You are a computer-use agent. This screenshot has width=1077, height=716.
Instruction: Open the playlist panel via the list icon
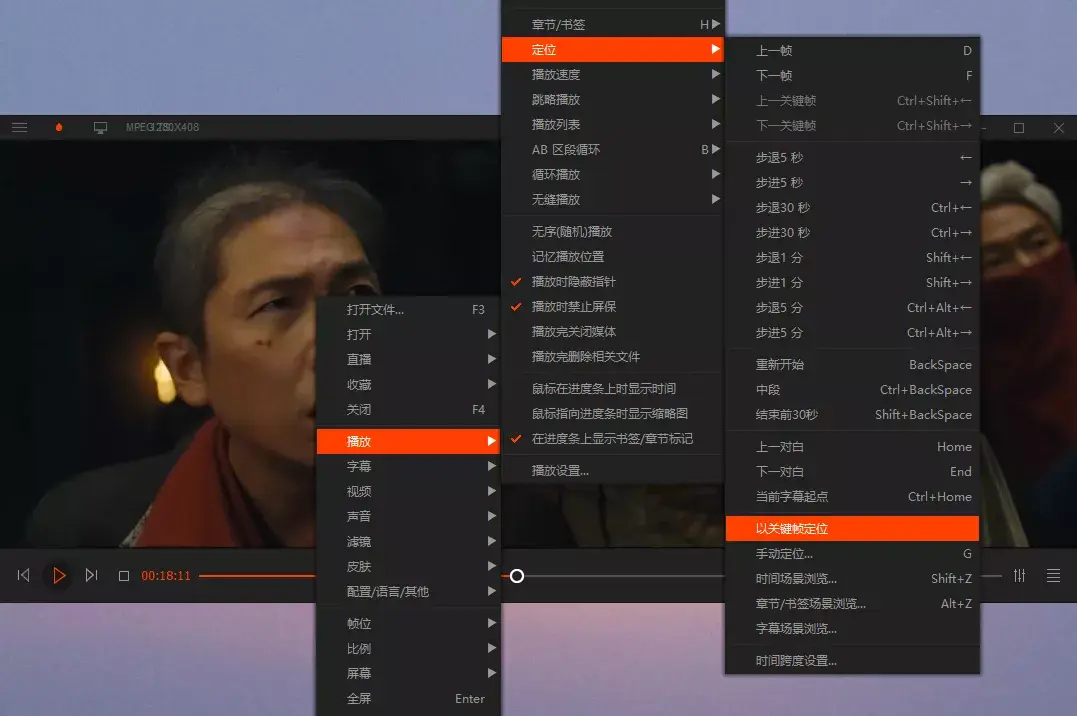pyautogui.click(x=1052, y=575)
